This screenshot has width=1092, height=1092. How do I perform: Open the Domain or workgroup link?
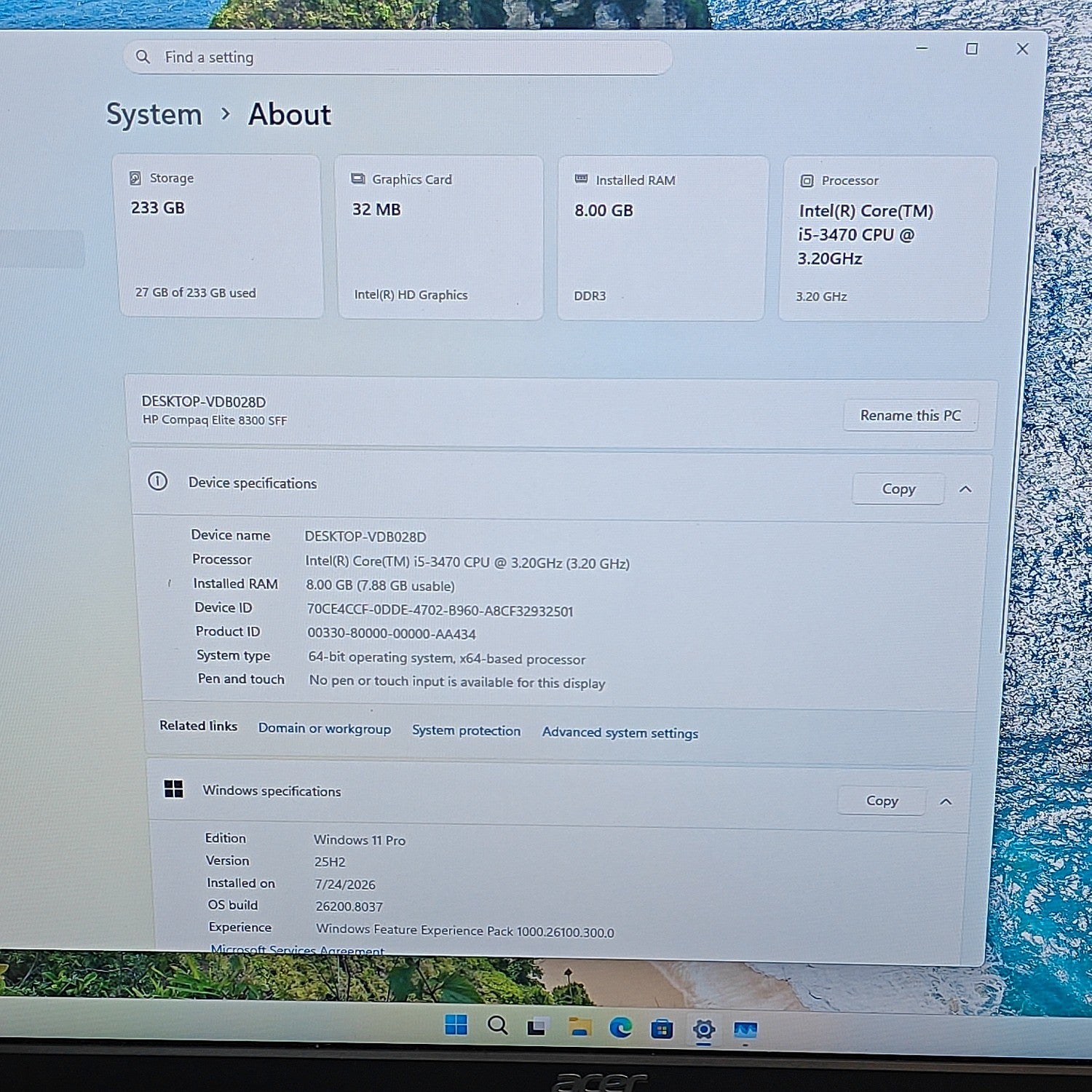pos(325,729)
